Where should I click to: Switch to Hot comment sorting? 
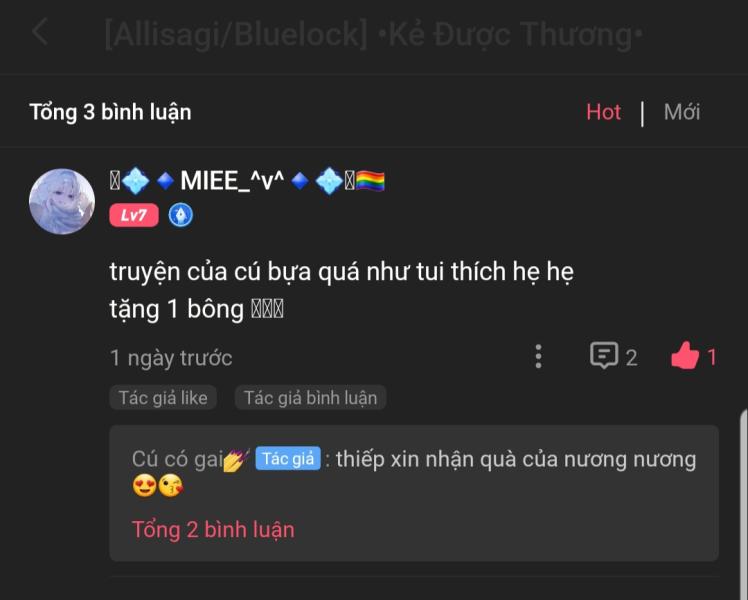coord(603,113)
